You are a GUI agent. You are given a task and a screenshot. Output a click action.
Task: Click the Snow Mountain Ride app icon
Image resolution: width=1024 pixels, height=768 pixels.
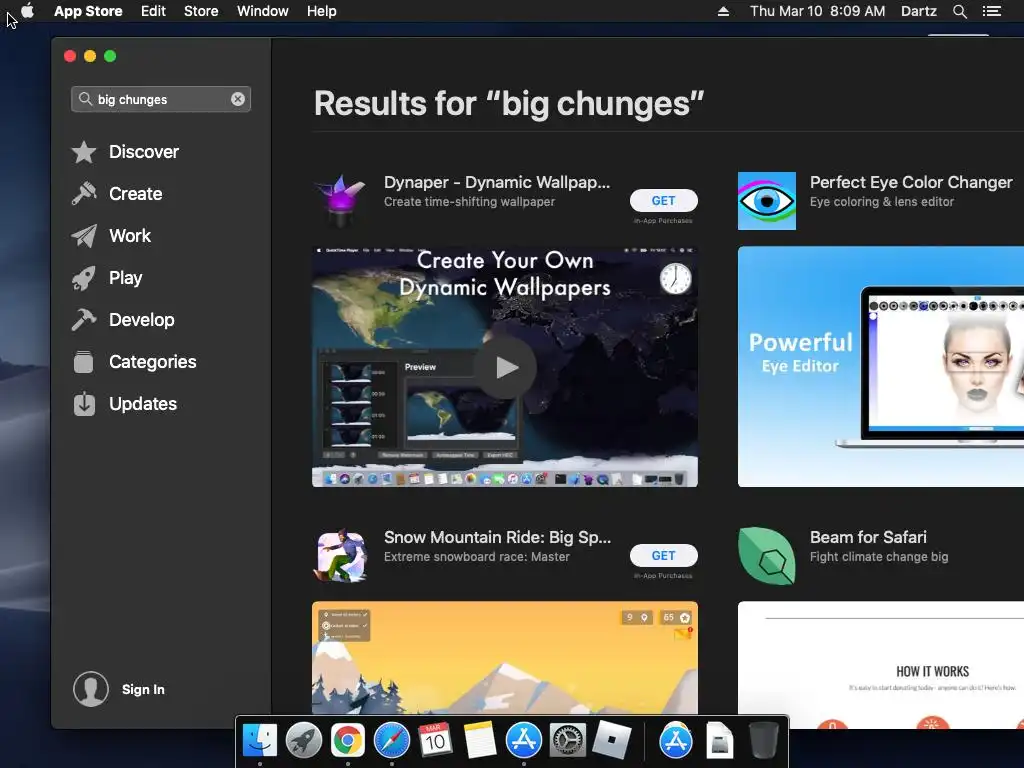point(341,556)
